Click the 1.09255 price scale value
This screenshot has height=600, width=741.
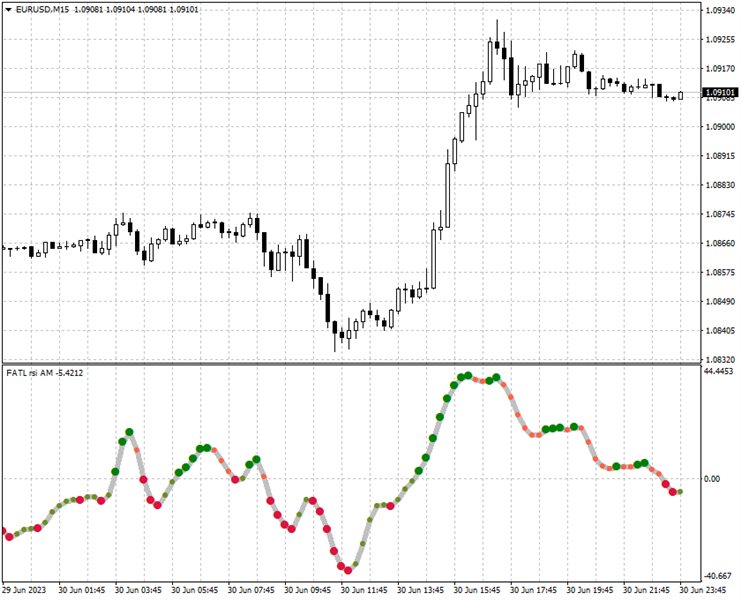[x=720, y=40]
